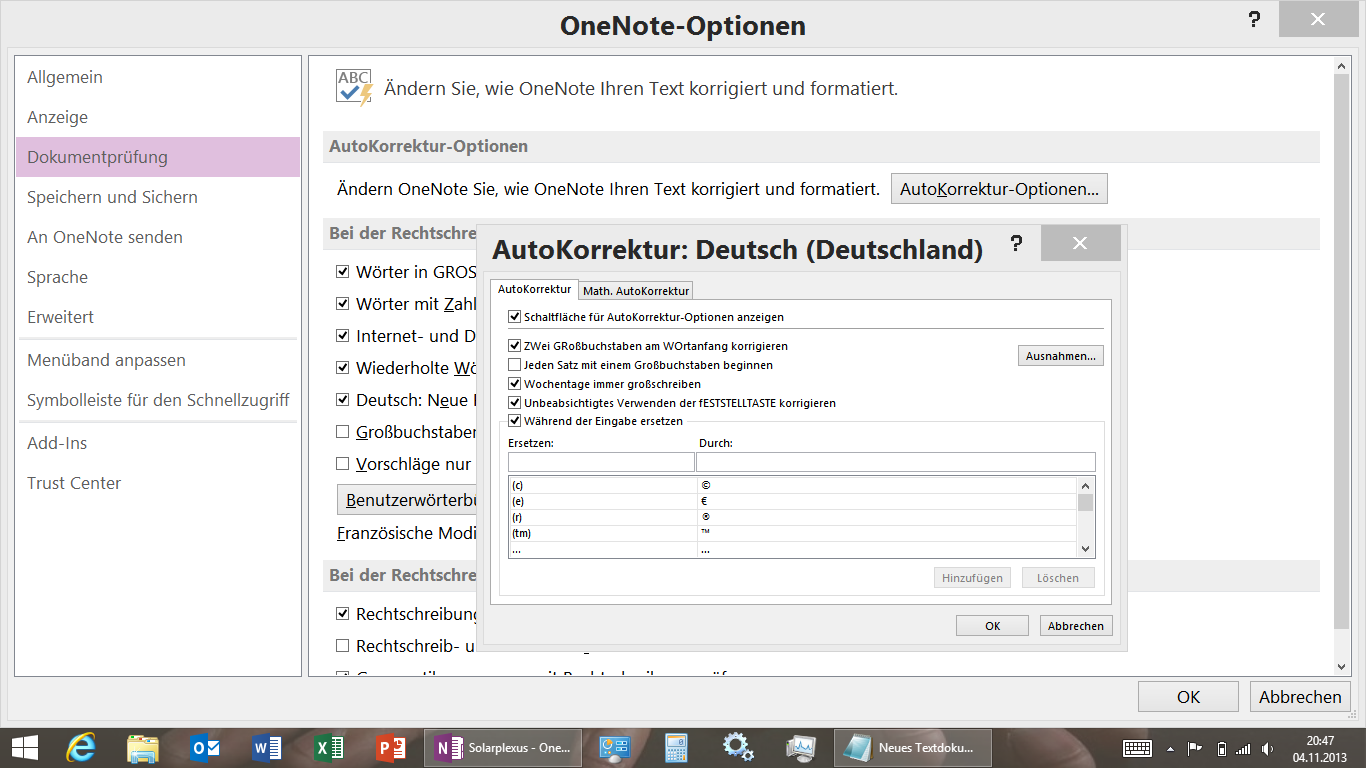Click the volume speaker tray icon

(x=1268, y=748)
